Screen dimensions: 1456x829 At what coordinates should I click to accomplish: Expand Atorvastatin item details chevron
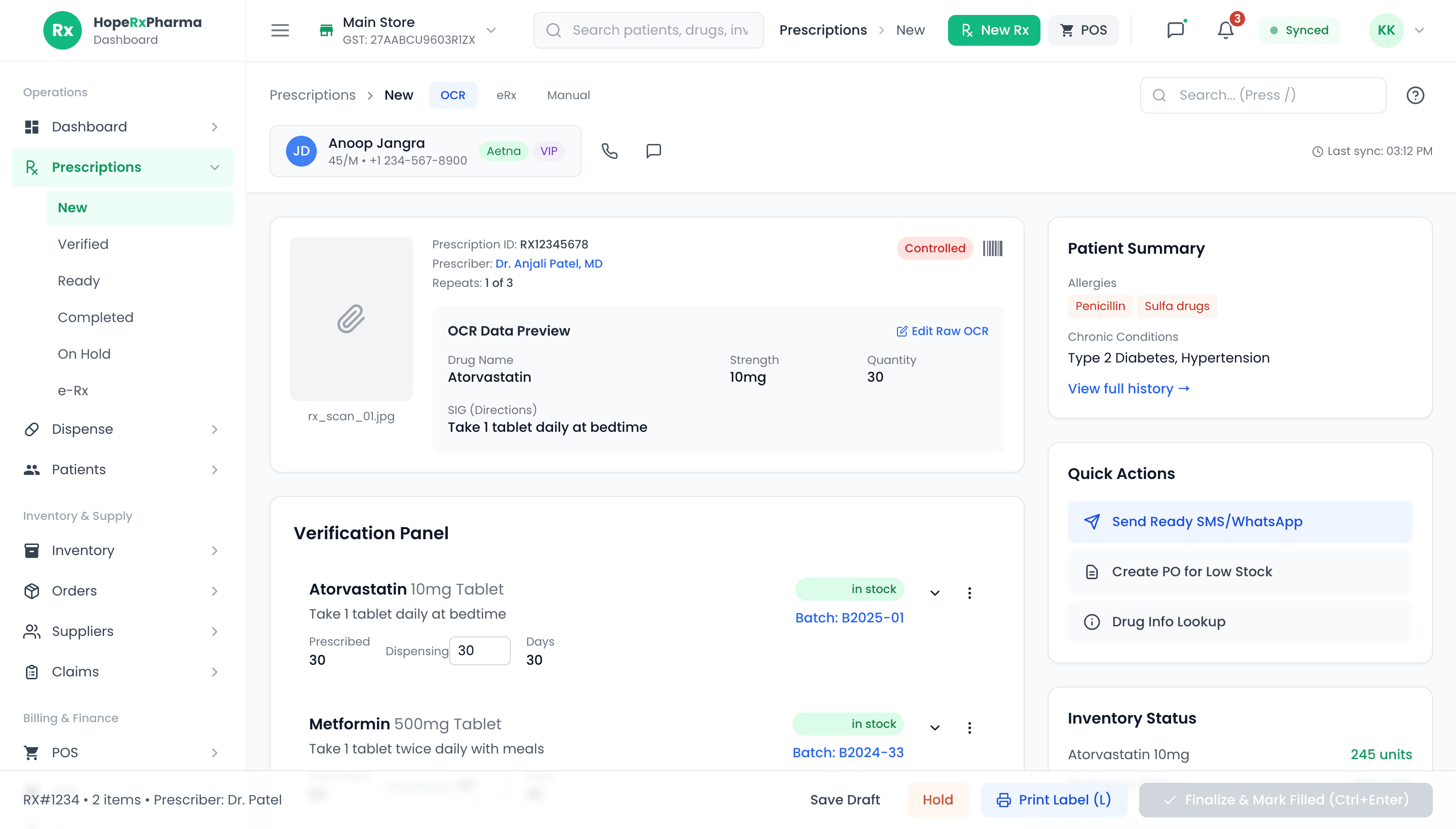935,593
